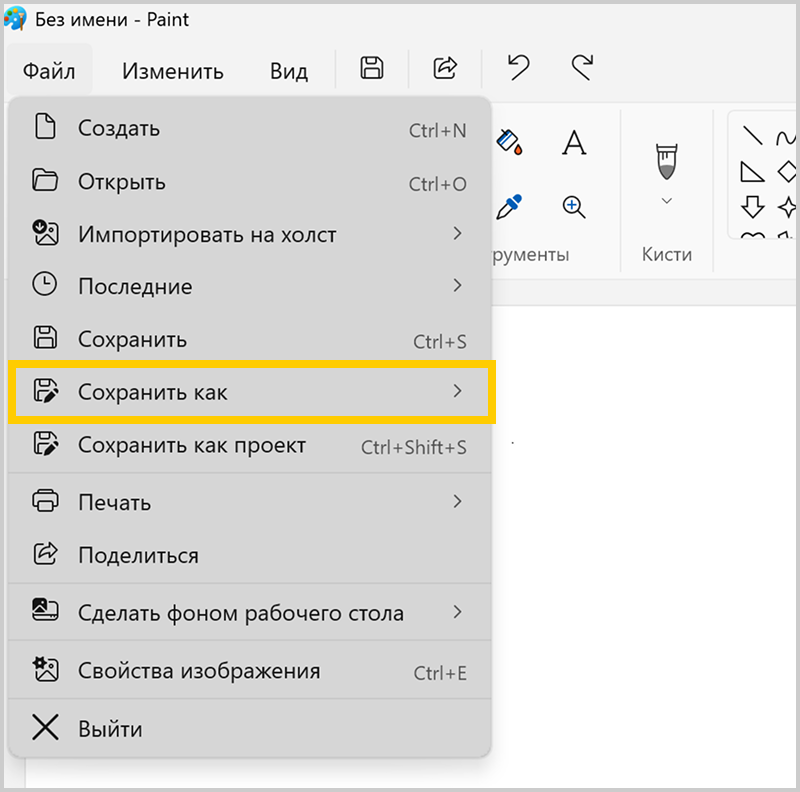Click the redo arrow icon

click(x=581, y=68)
